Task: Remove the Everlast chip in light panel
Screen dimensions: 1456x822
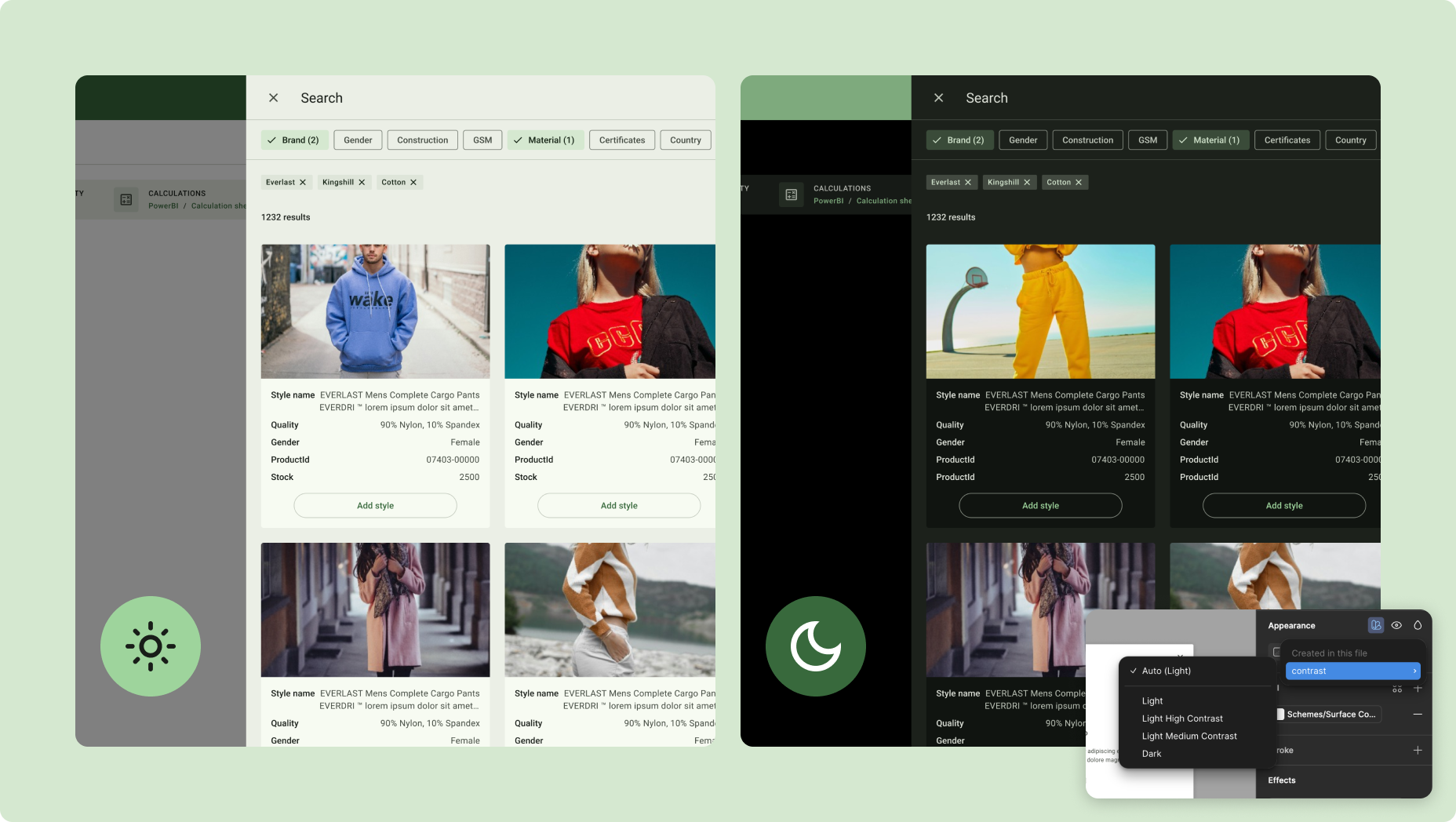Action: [x=303, y=182]
